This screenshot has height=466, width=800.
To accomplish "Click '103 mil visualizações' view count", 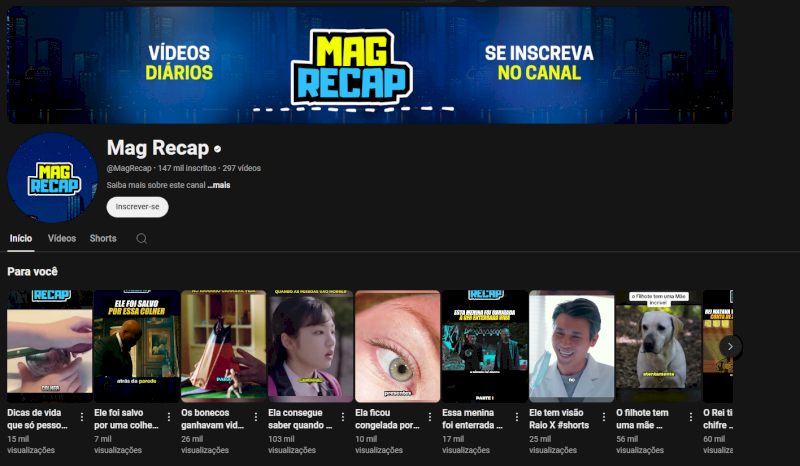I will tap(292, 445).
